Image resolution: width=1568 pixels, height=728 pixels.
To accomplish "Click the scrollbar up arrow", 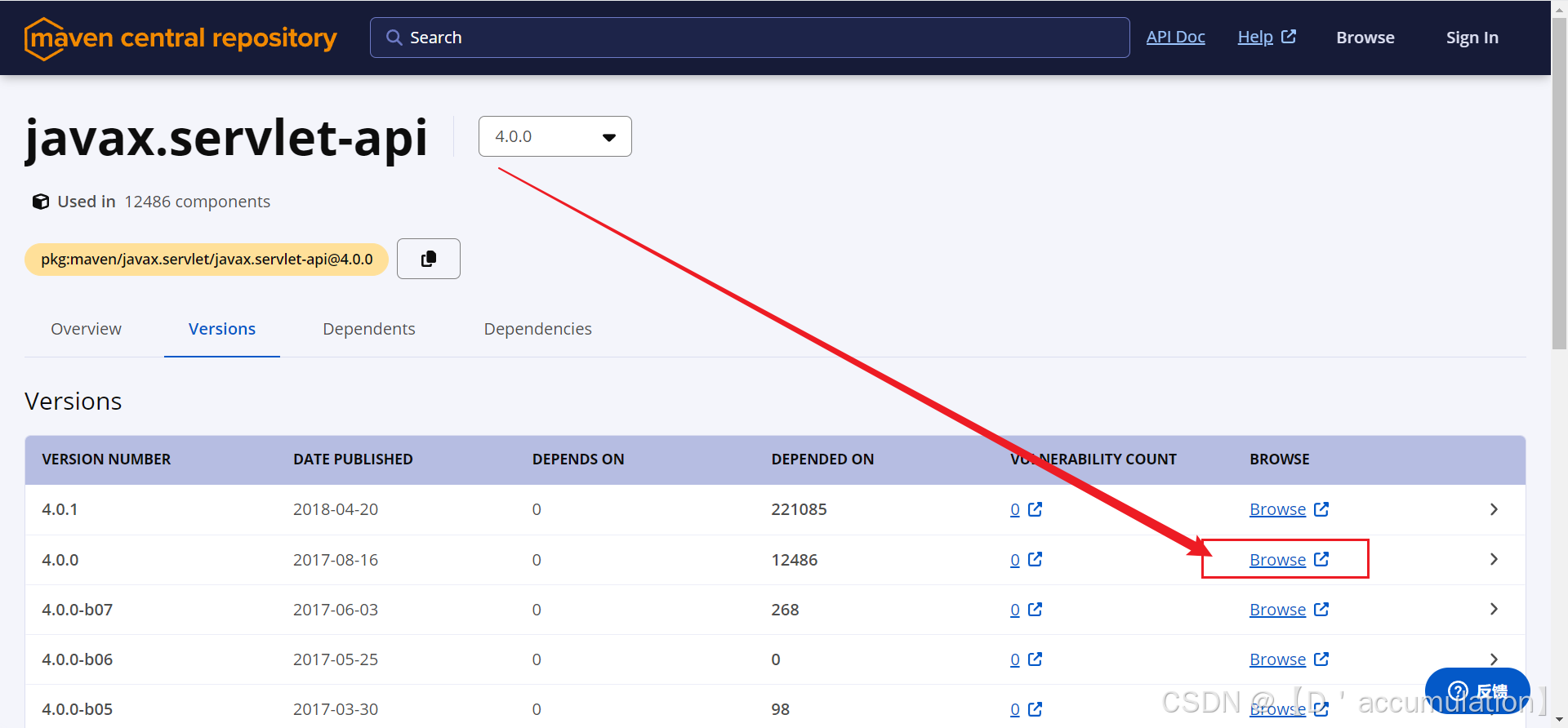I will click(x=1559, y=8).
